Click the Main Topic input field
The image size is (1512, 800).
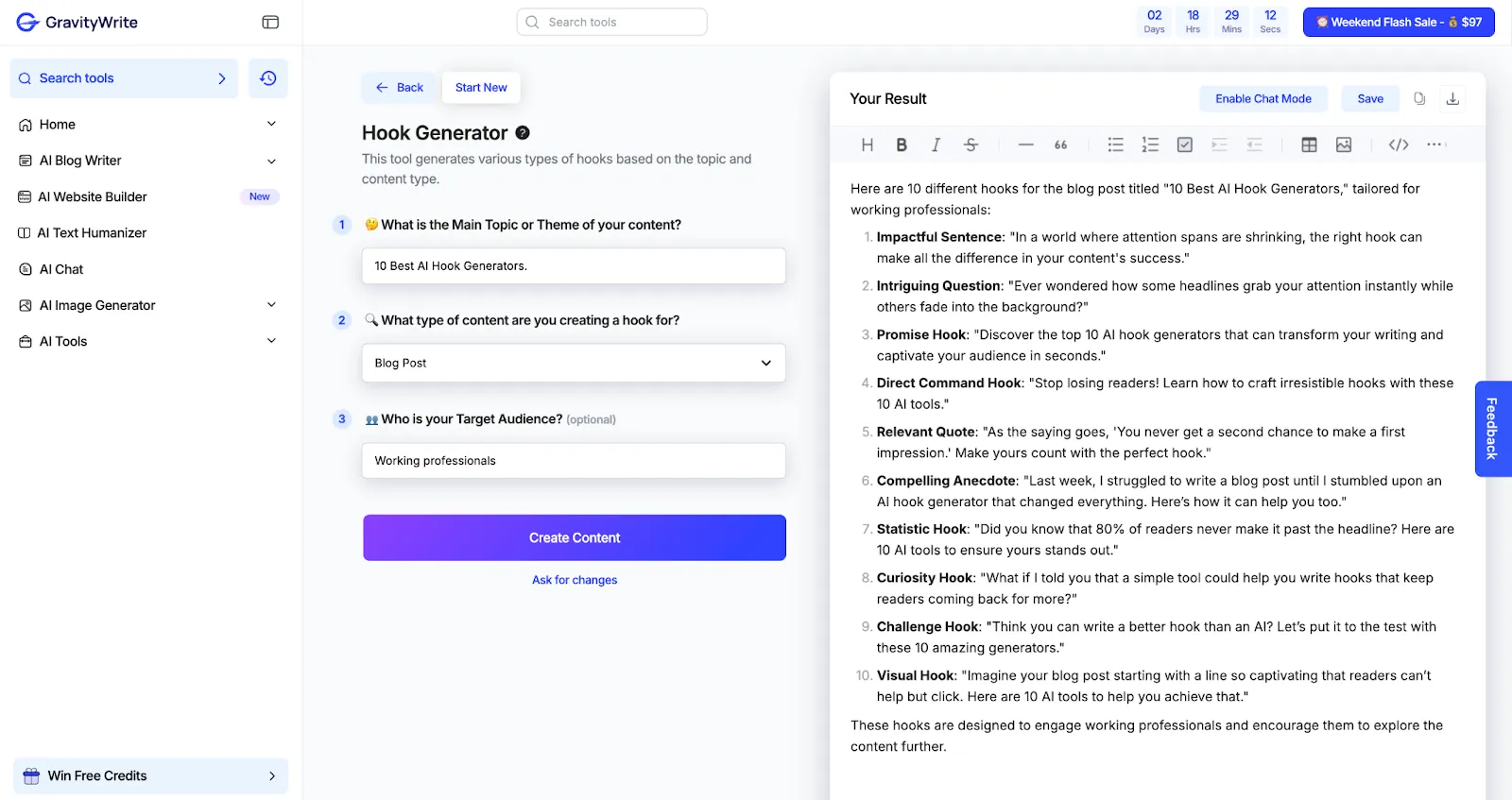[574, 265]
